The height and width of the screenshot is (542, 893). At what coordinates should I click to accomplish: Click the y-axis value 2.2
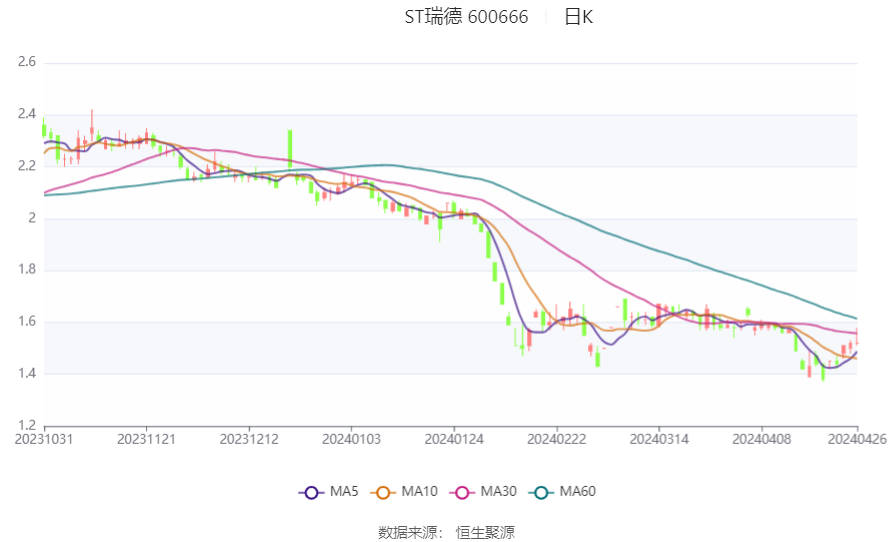[27, 166]
